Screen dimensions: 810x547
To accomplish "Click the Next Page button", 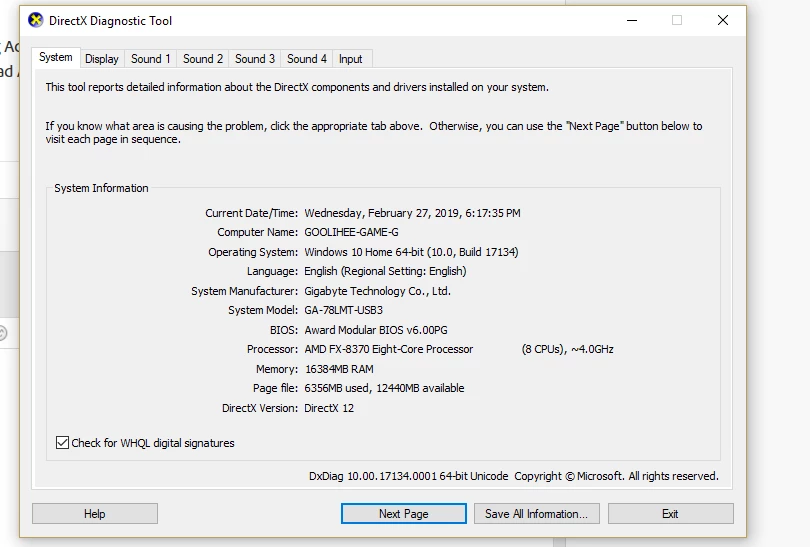I will pyautogui.click(x=403, y=514).
